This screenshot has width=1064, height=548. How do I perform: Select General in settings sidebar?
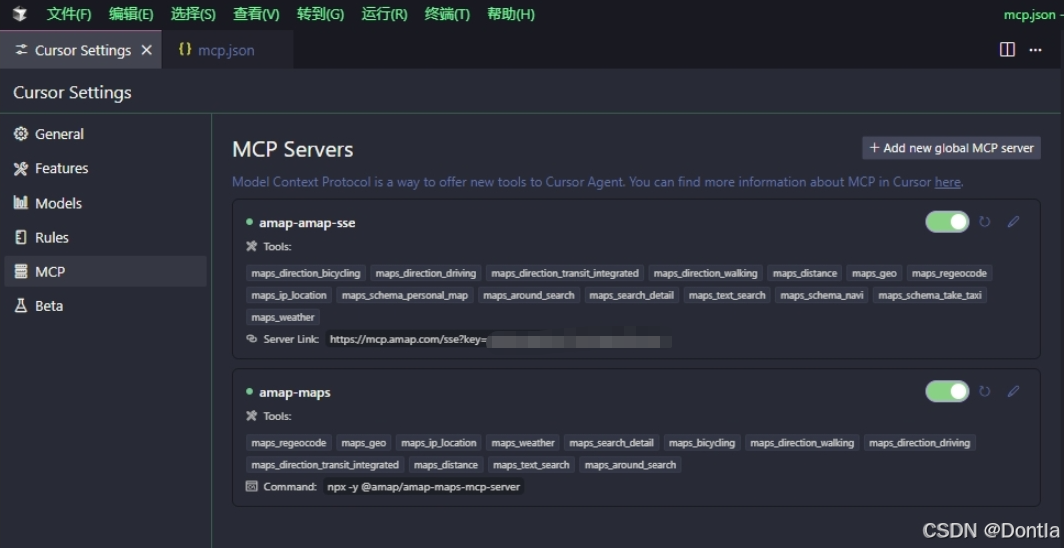point(105,134)
